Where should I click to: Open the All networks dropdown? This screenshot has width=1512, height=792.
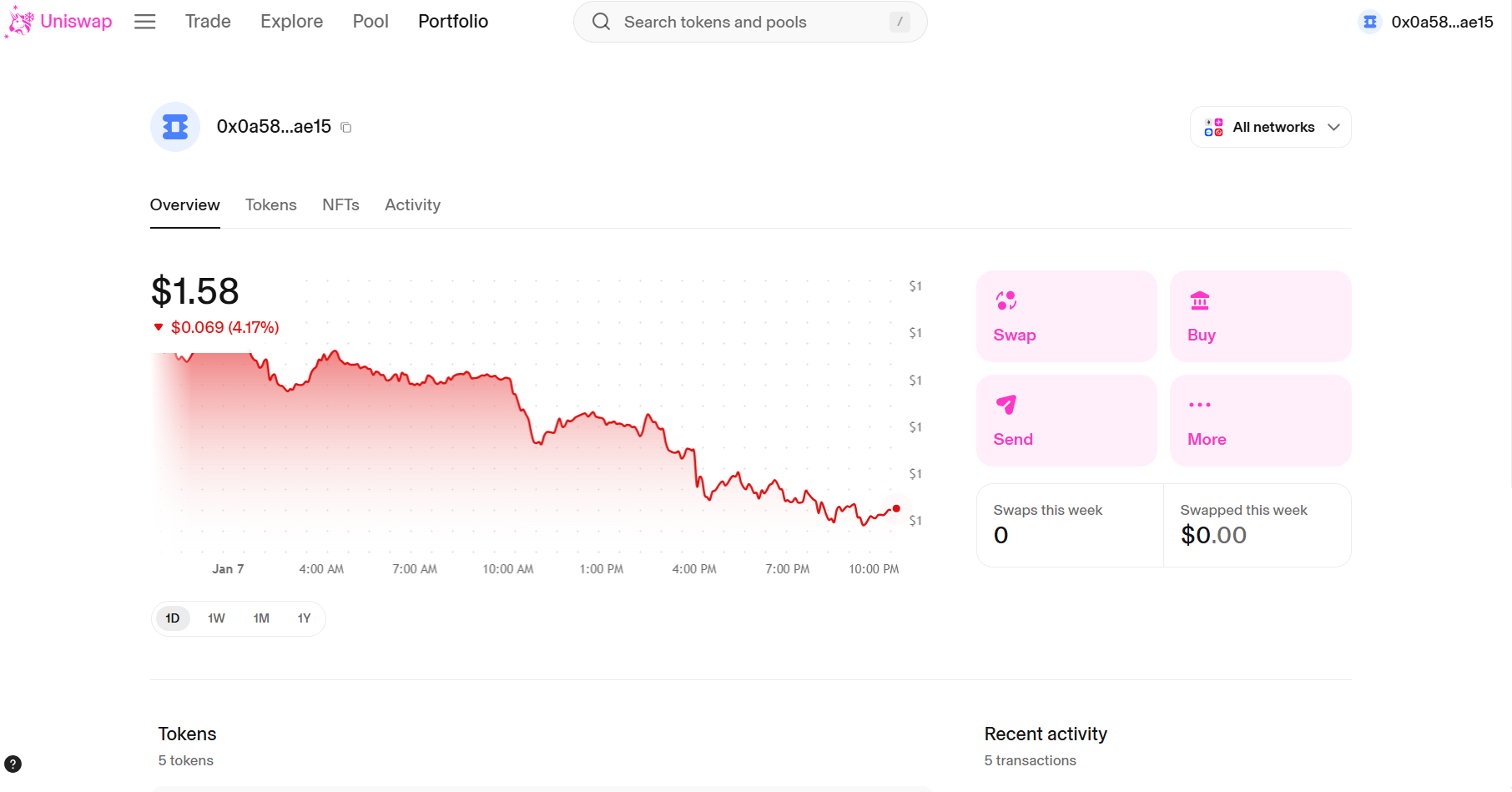click(x=1270, y=126)
